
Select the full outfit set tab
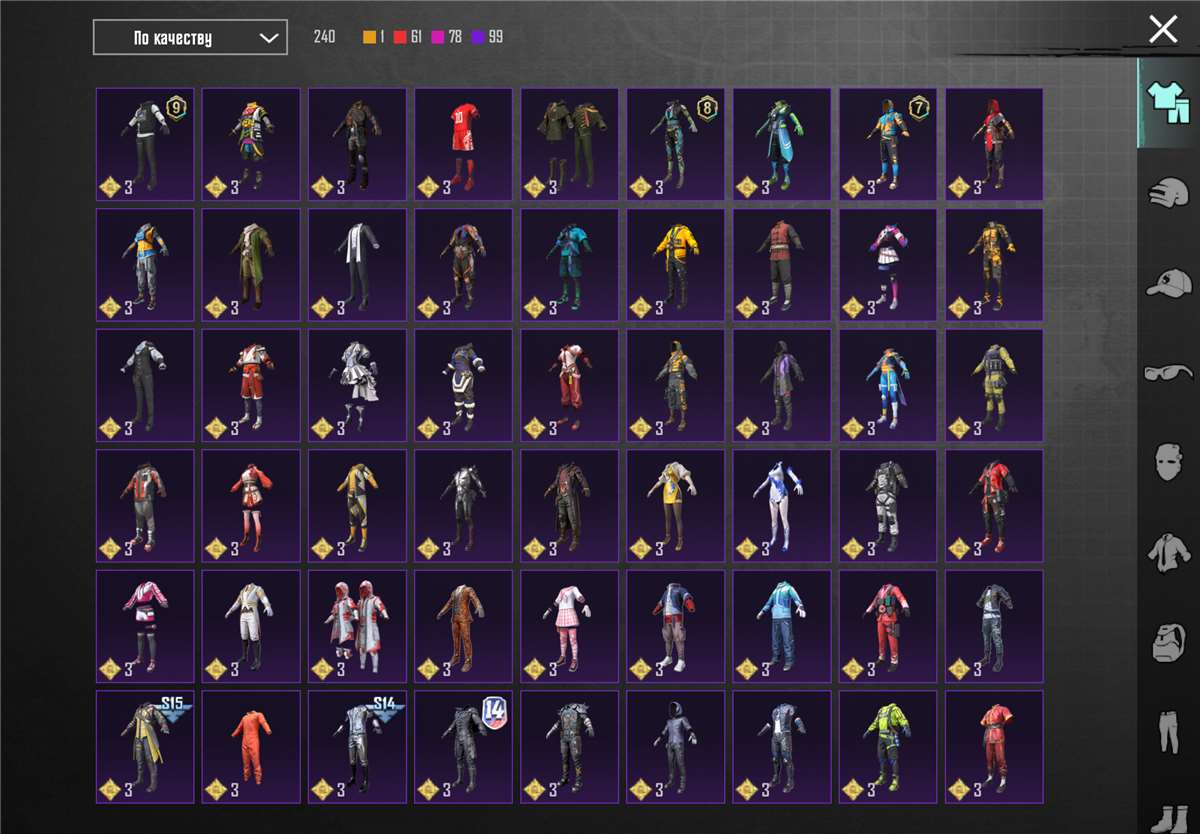click(x=1167, y=102)
